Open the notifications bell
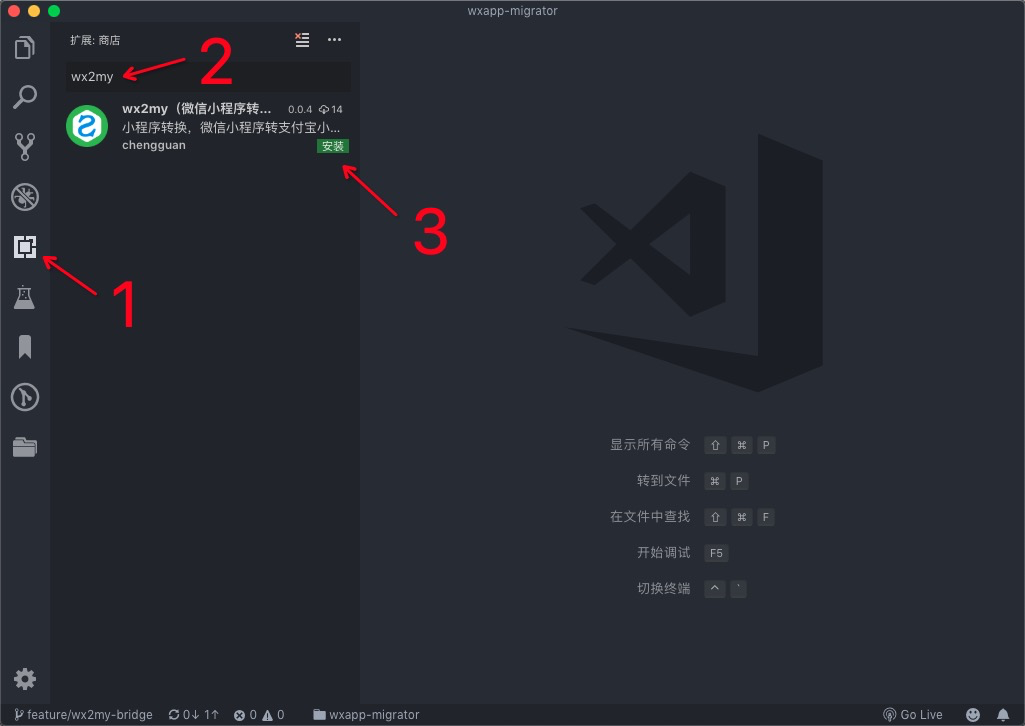The image size is (1025, 726). pos(1003,715)
